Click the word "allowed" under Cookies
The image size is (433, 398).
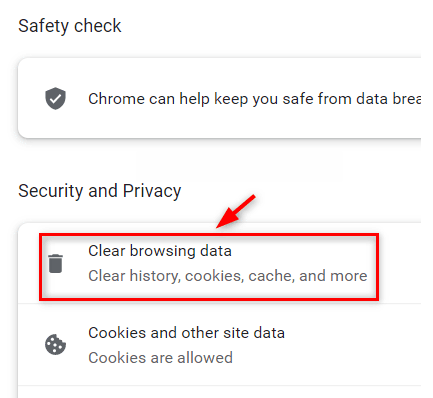click(x=205, y=358)
